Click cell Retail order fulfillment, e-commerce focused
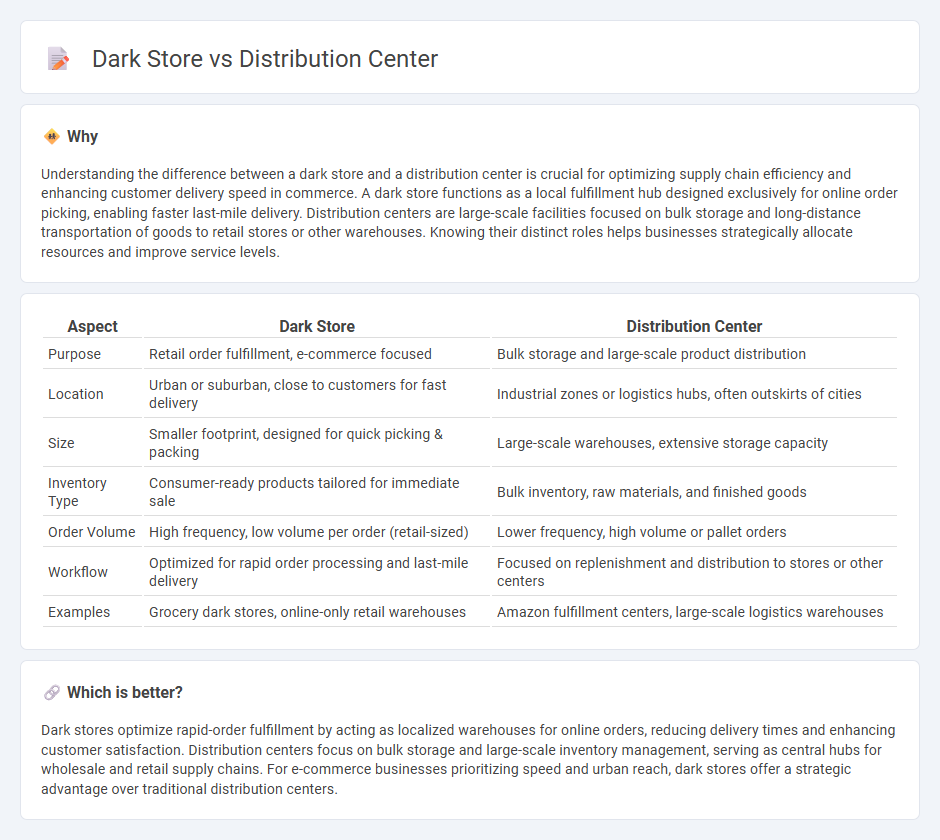The height and width of the screenshot is (840, 940). point(317,354)
